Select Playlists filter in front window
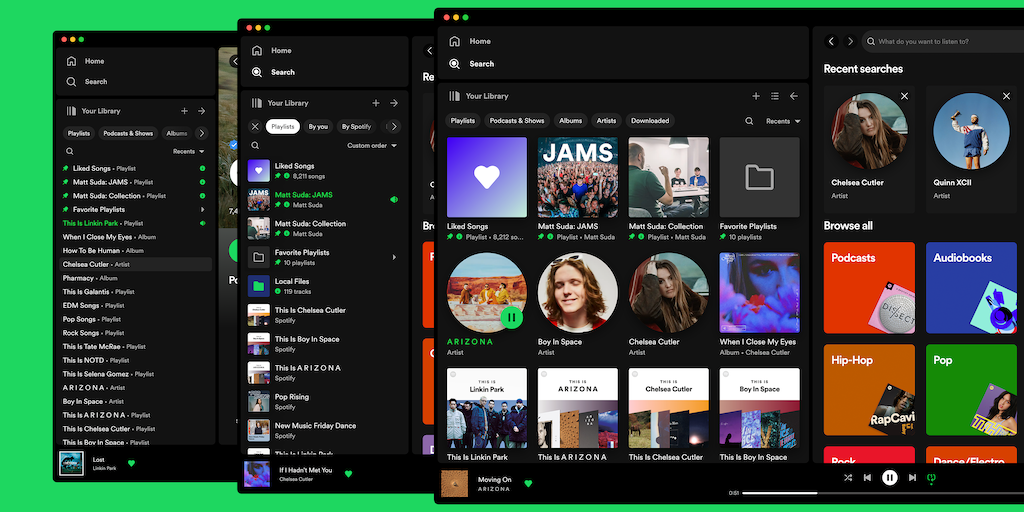The image size is (1024, 512). coord(463,121)
